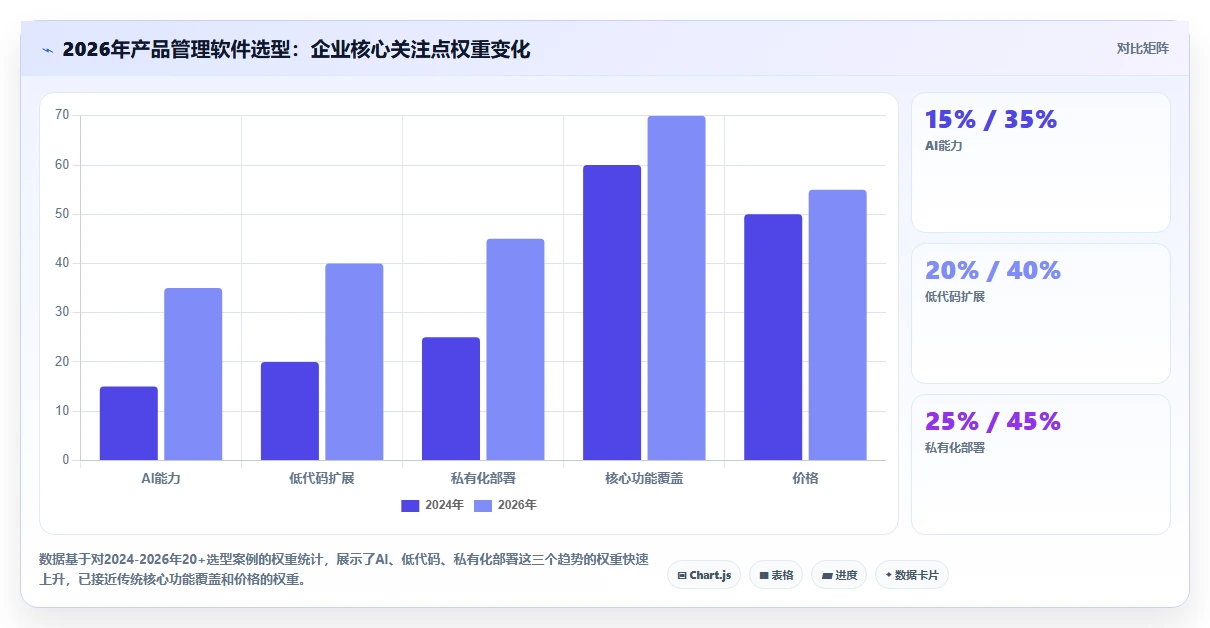1210x628 pixels.
Task: Click the 2026 bar for 低代码扩展
Action: click(x=354, y=362)
